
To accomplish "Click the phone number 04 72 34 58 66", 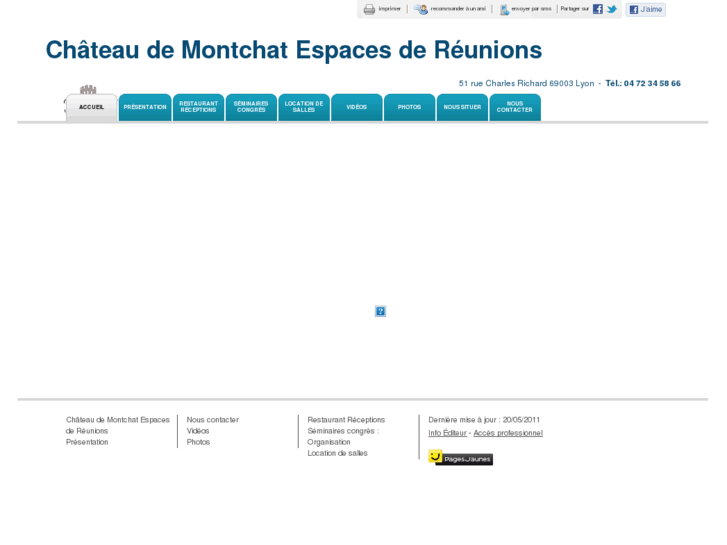I will (x=652, y=83).
